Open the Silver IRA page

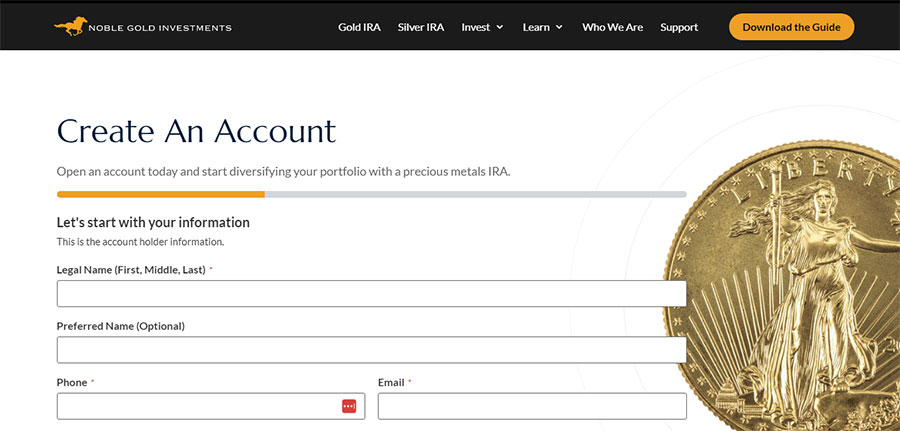421,27
